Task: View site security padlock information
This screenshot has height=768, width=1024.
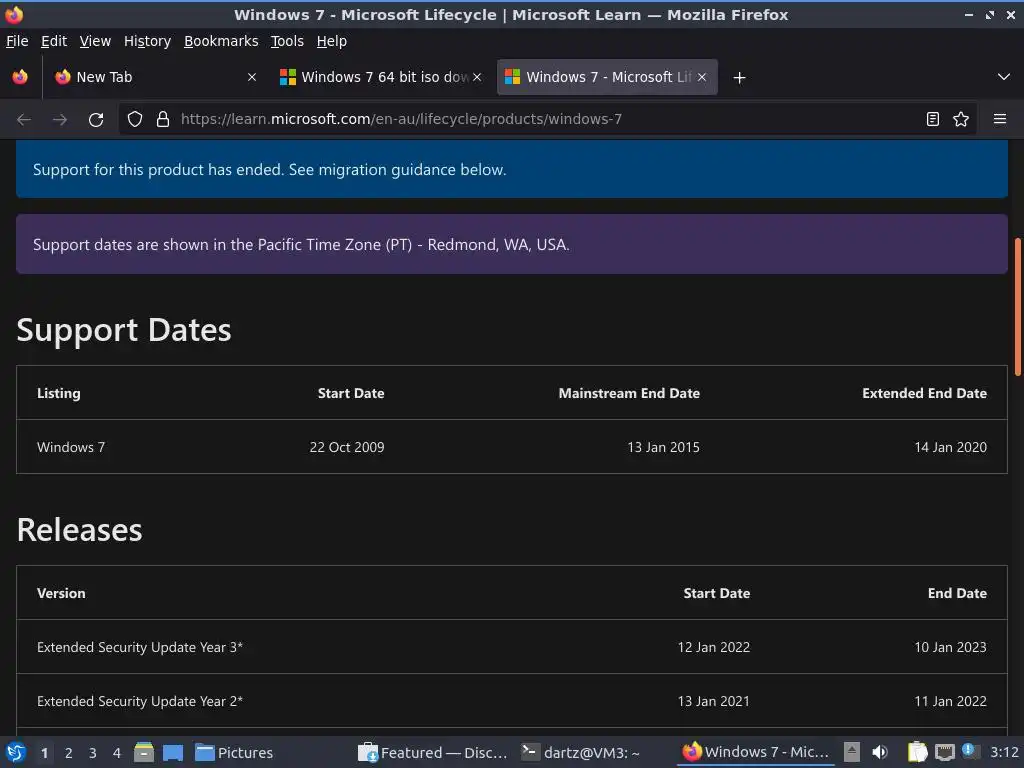Action: pyautogui.click(x=163, y=119)
